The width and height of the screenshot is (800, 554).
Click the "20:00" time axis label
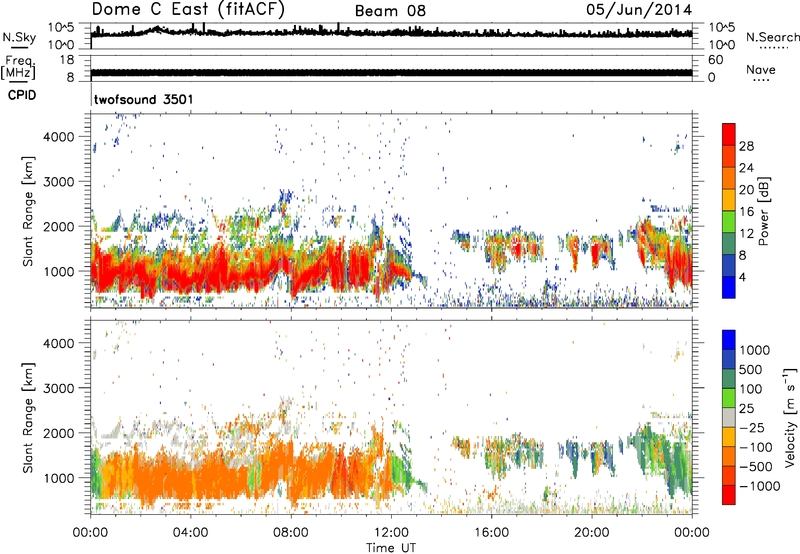tap(592, 532)
